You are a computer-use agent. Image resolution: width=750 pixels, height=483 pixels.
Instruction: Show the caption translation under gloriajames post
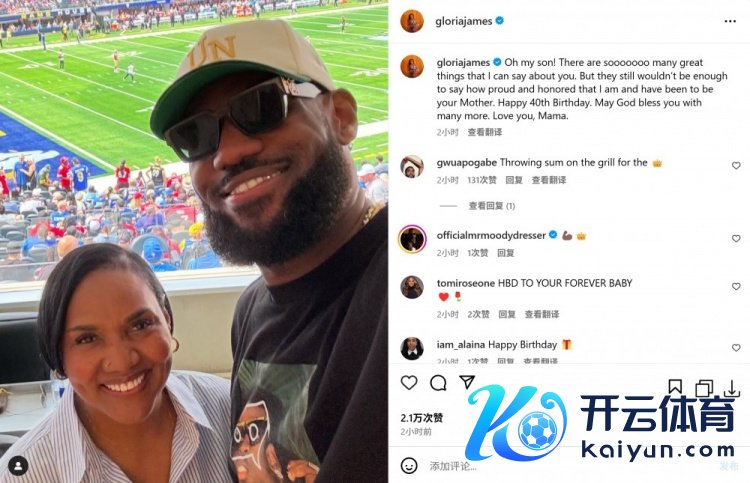pos(485,132)
